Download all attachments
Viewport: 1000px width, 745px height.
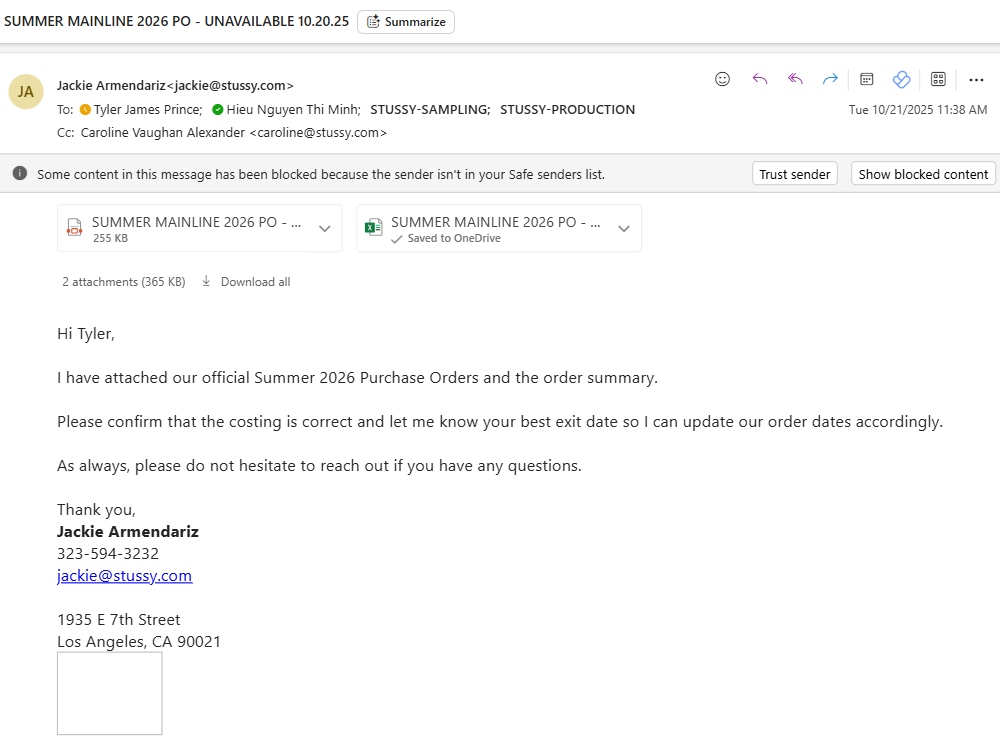pyautogui.click(x=246, y=282)
